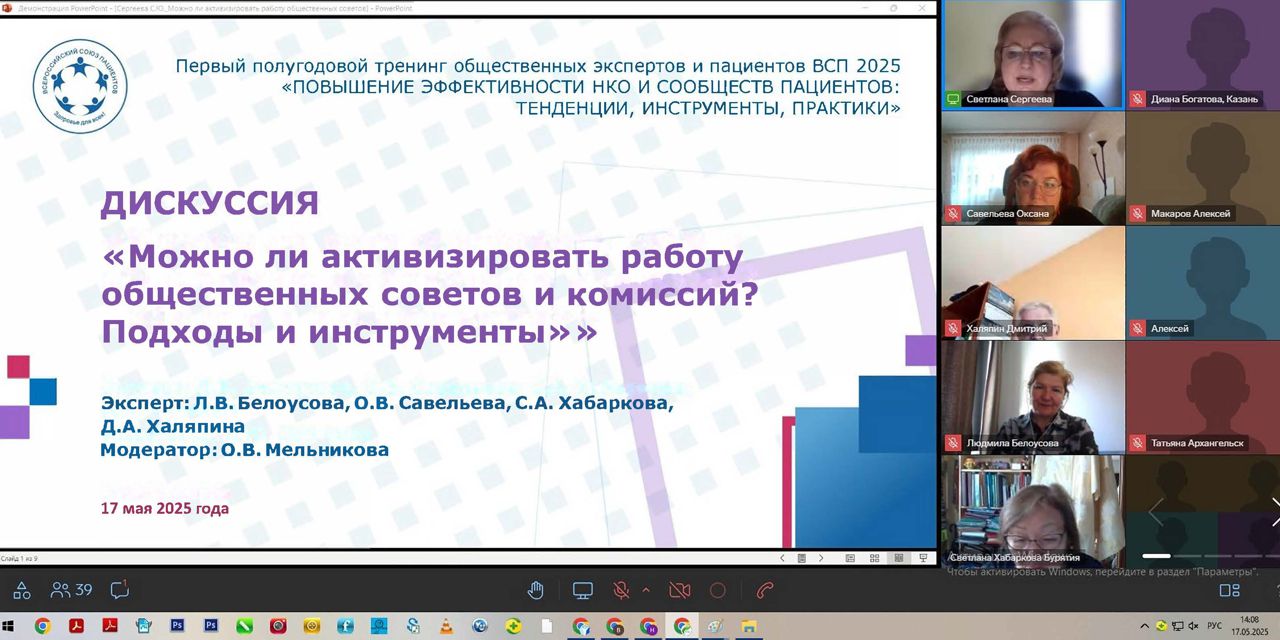Turn on the camera in toolbar
This screenshot has width=1280, height=640.
click(x=680, y=590)
